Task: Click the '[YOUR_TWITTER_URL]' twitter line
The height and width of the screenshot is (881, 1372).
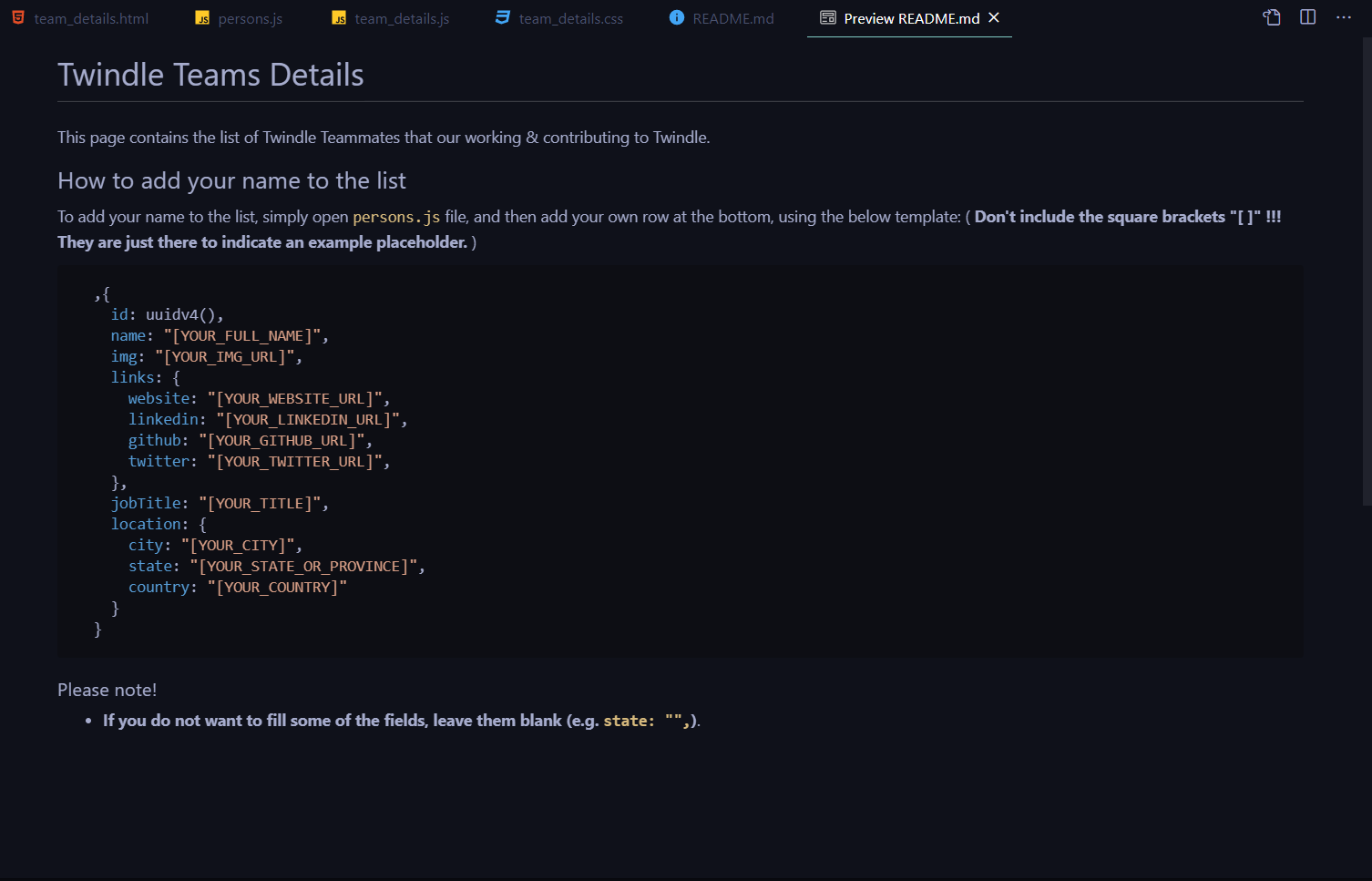Action: (259, 461)
